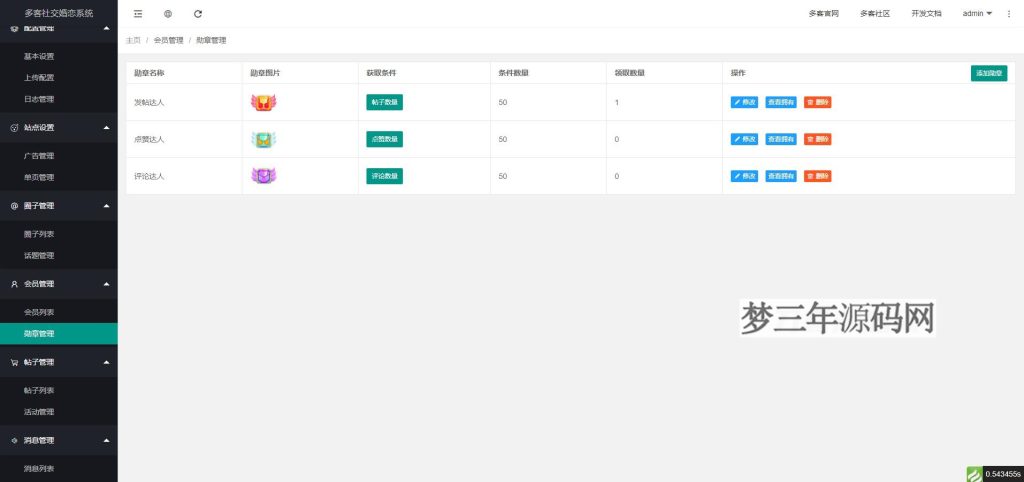
Task: Click the purple 评论达人 badge image
Action: click(x=264, y=176)
